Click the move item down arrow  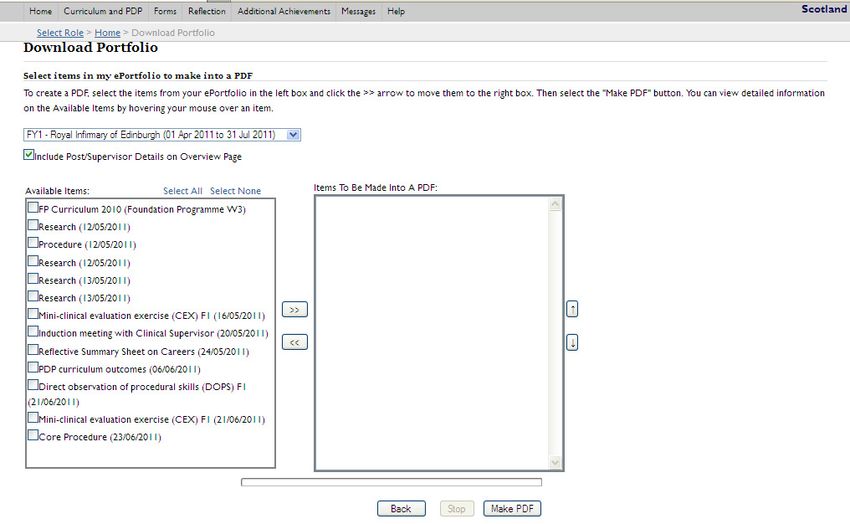[572, 342]
